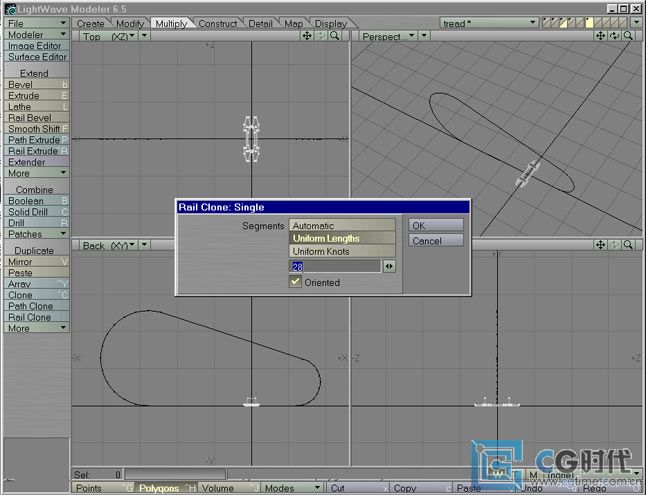Select Uniform Lengths segments option
646x495 pixels.
coord(342,238)
